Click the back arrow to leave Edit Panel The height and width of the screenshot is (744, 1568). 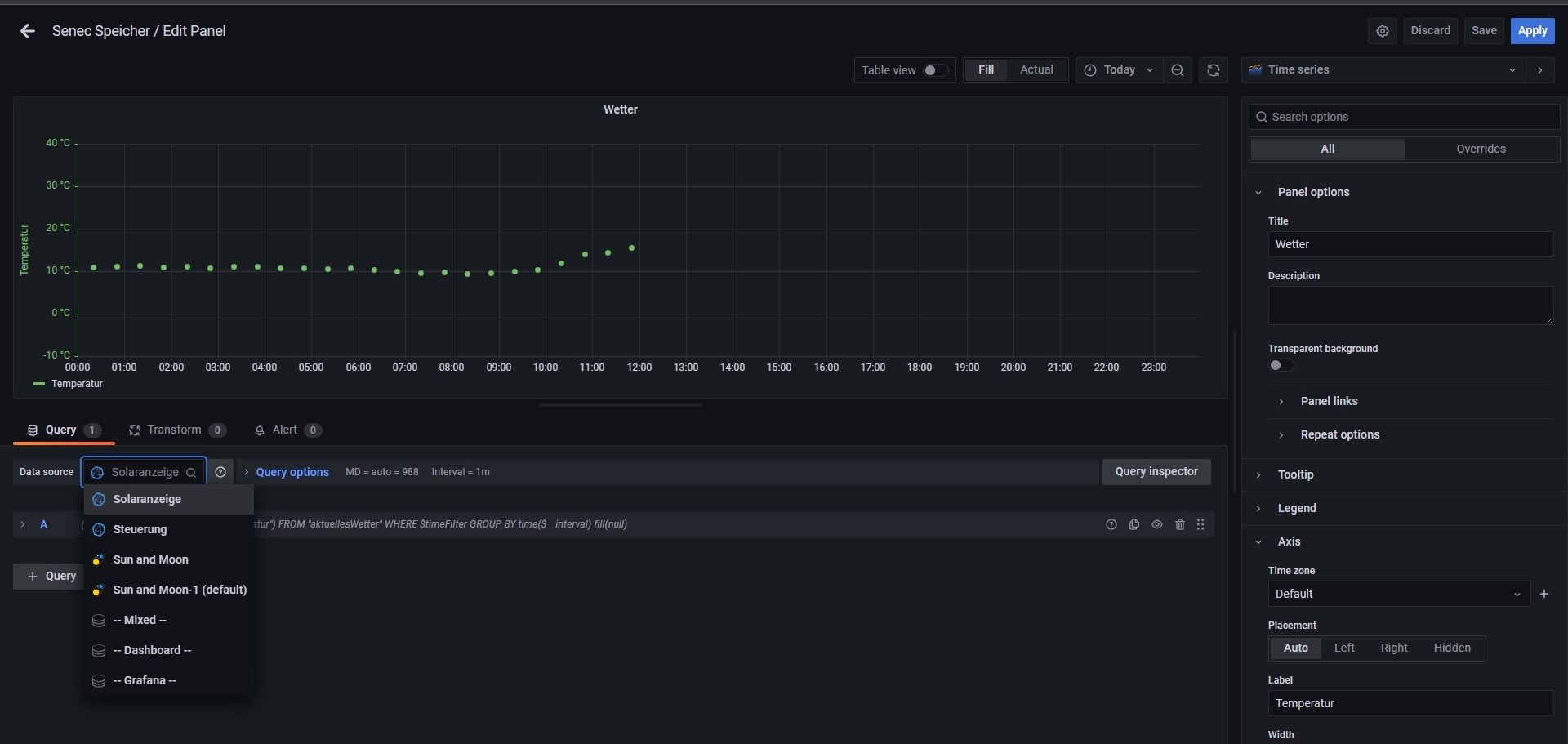coord(28,31)
